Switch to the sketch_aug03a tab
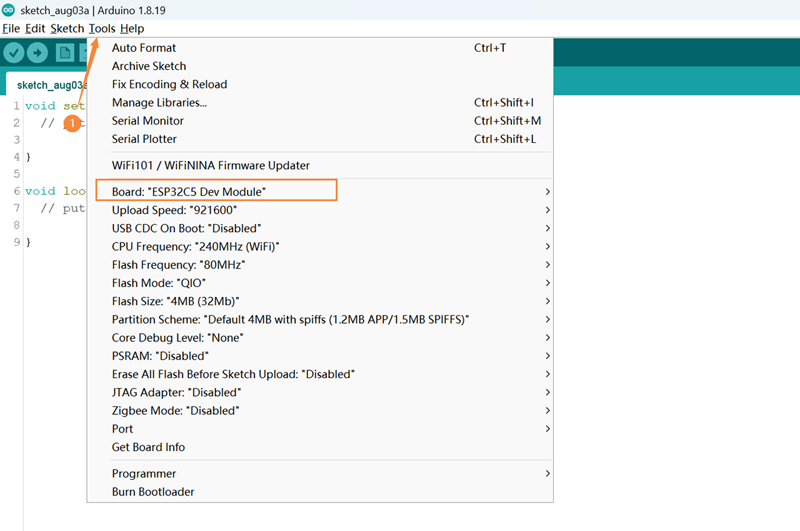Viewport: 800px width, 531px height. pos(49,85)
